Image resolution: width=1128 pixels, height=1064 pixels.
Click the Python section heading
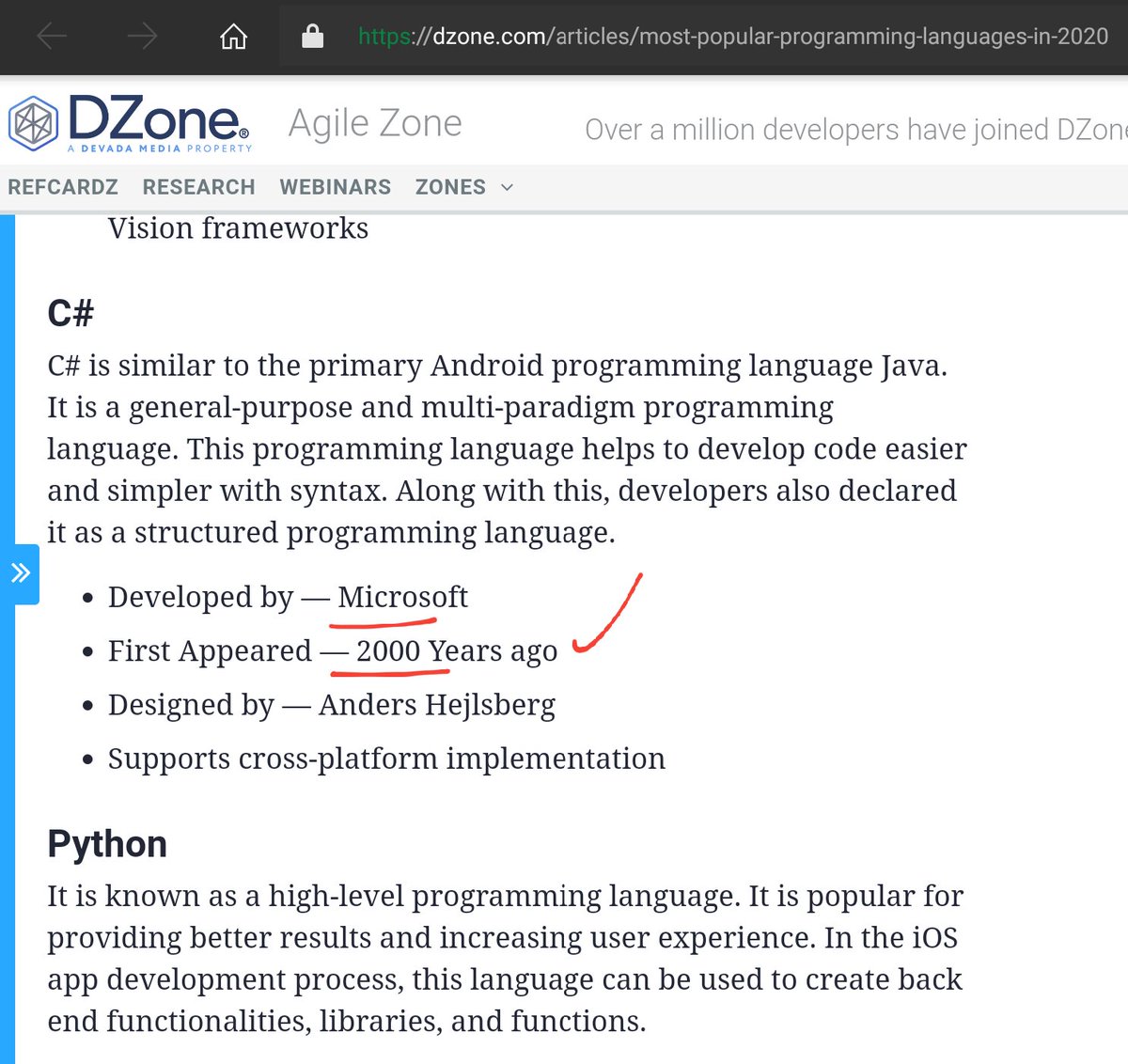(107, 844)
